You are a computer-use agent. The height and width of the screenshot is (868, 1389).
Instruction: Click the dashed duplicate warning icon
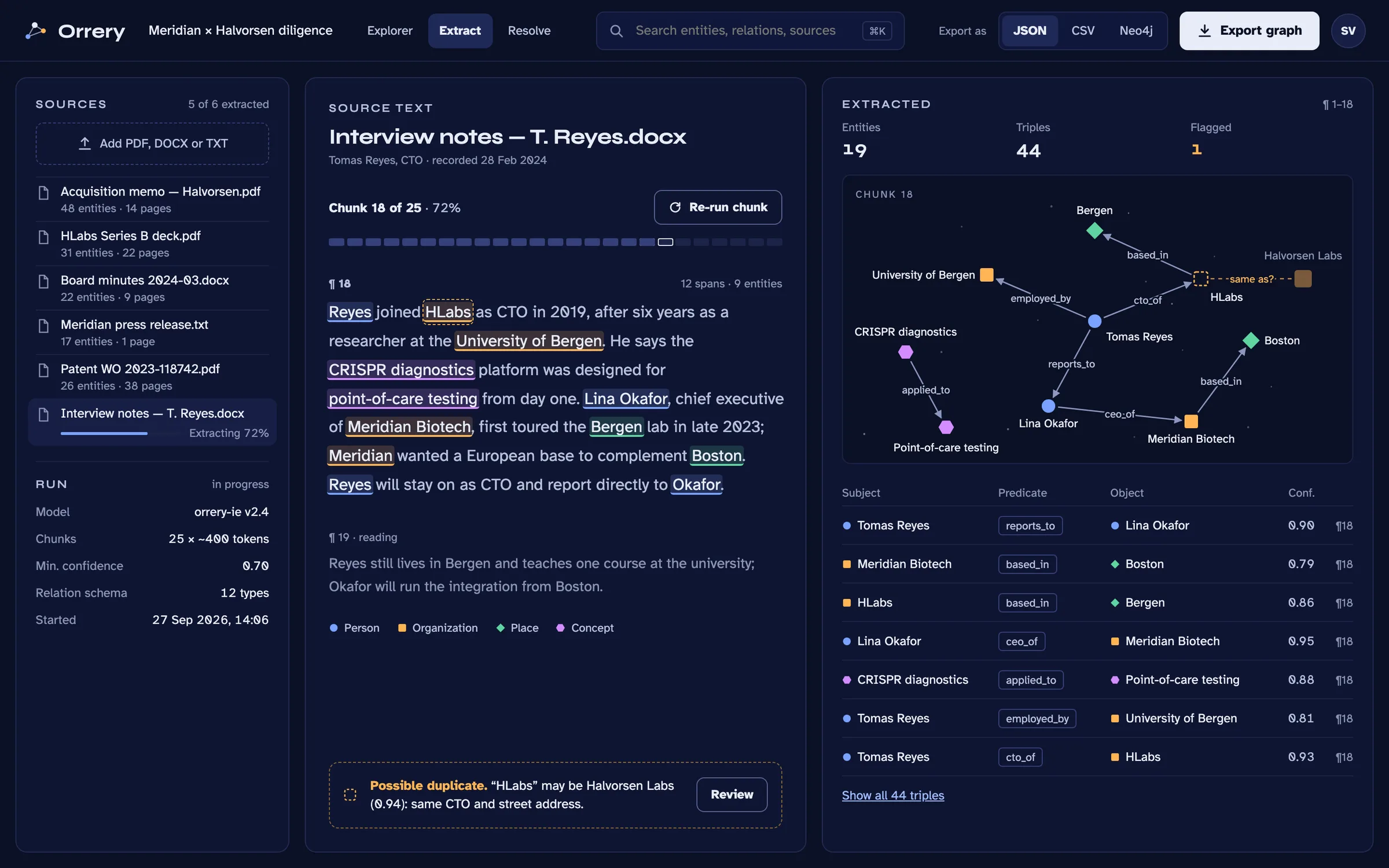[350, 795]
